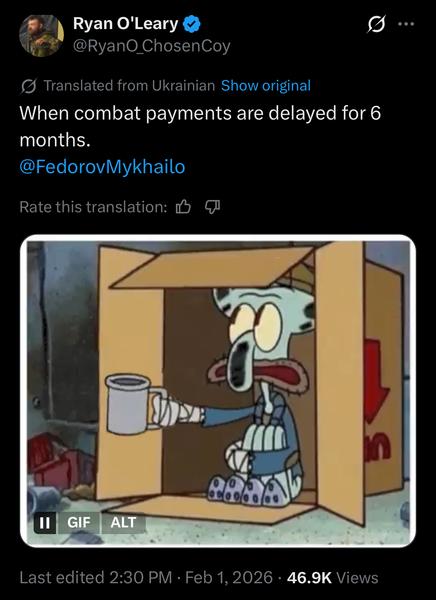Image resolution: width=436 pixels, height=600 pixels.
Task: Click the blue verified badge
Action: coord(192,24)
